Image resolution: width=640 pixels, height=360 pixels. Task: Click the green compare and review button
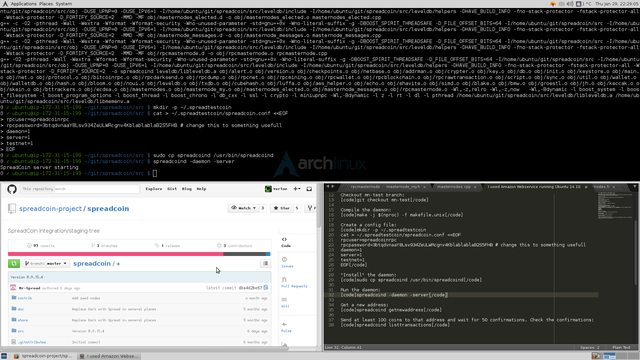(14, 264)
